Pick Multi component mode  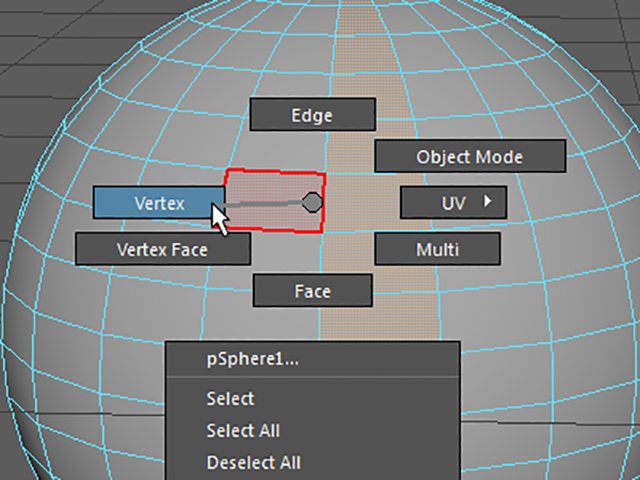pyautogui.click(x=438, y=249)
